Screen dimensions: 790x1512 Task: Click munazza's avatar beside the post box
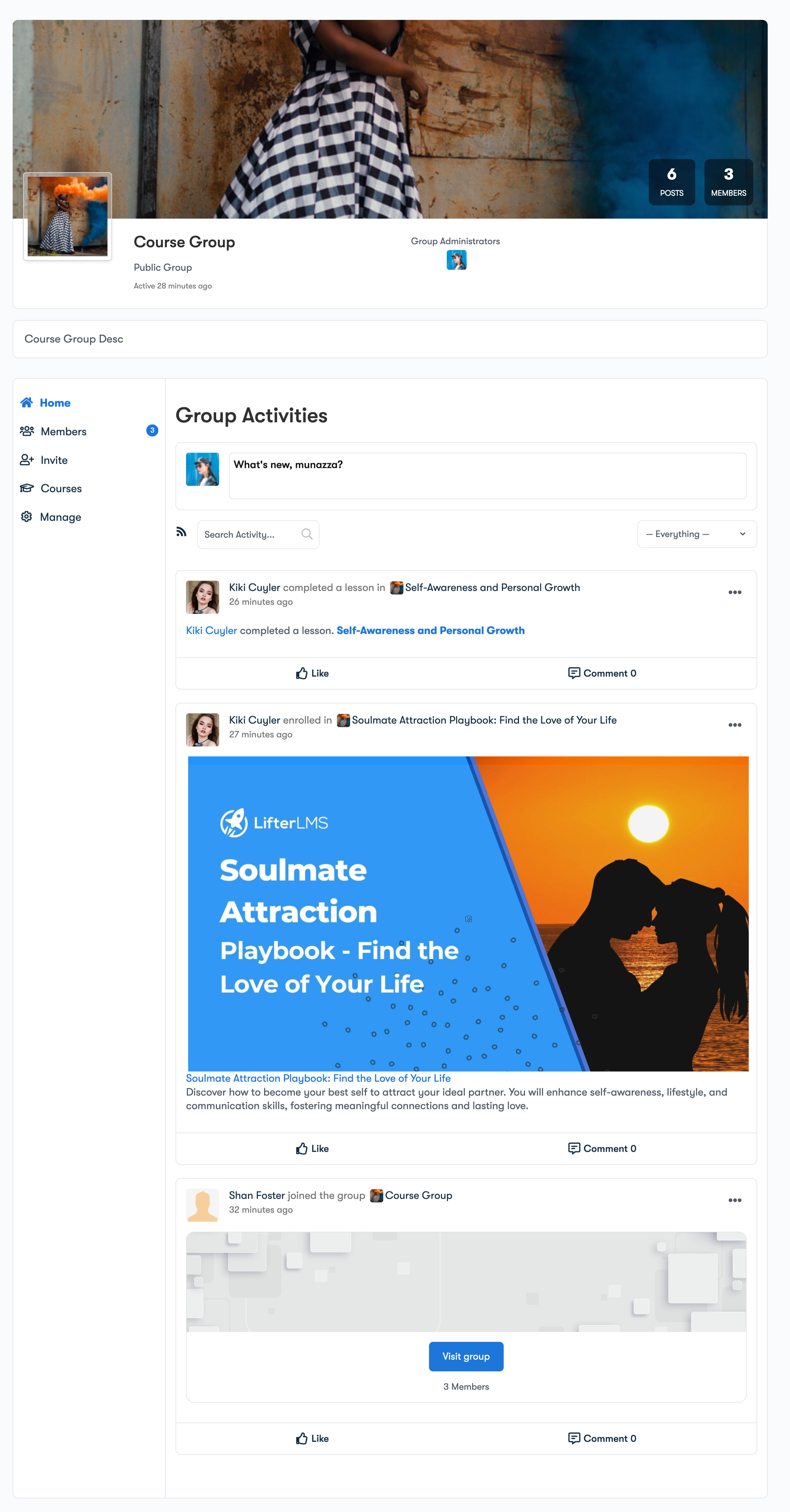tap(203, 469)
